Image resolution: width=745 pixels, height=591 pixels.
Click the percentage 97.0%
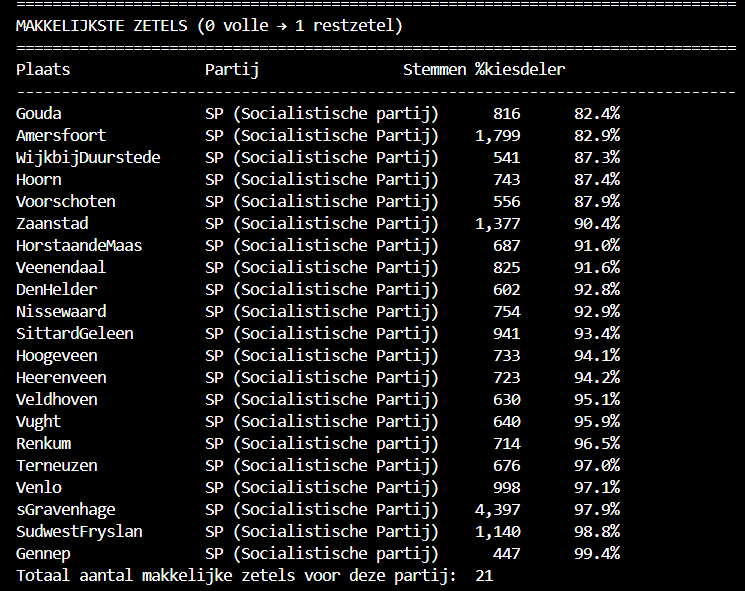pyautogui.click(x=597, y=466)
